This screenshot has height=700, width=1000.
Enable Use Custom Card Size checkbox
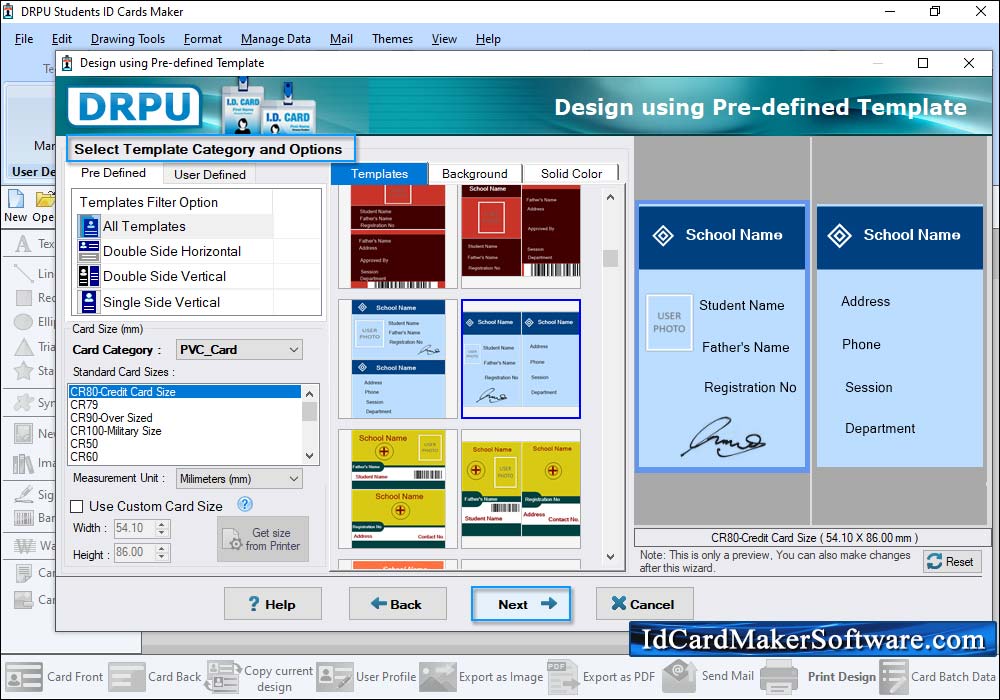(x=77, y=506)
